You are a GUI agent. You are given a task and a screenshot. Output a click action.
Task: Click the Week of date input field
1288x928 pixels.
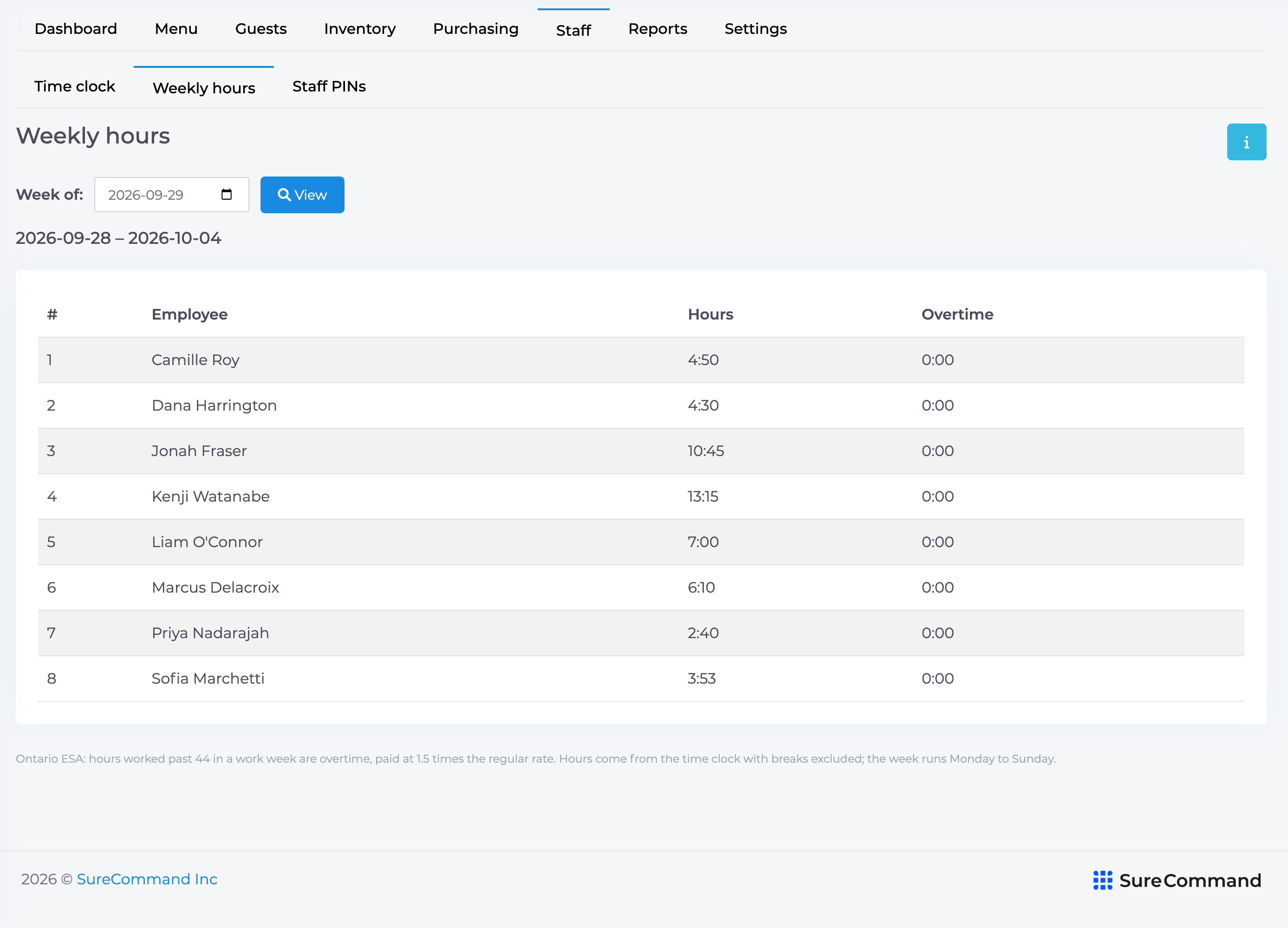171,195
